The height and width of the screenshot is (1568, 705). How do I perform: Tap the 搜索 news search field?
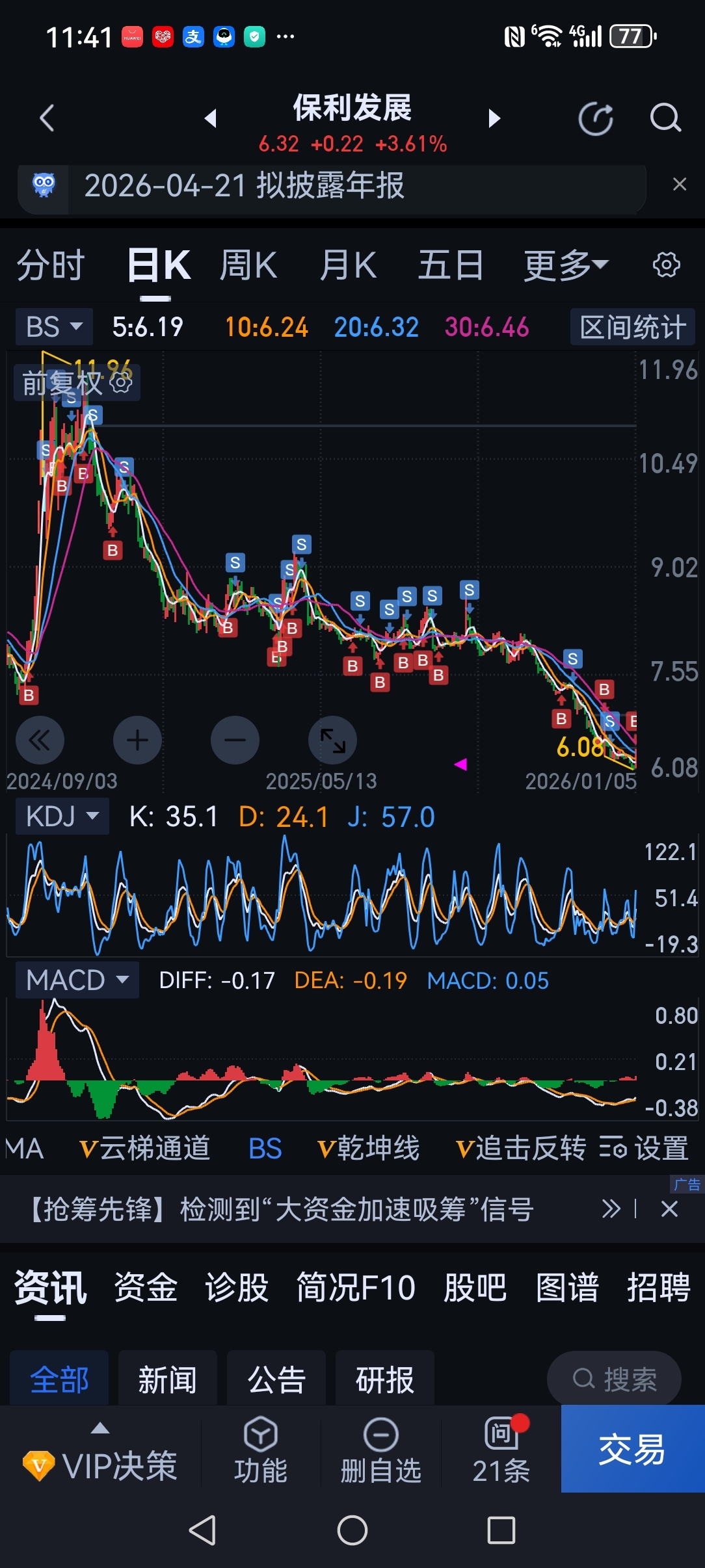614,1379
